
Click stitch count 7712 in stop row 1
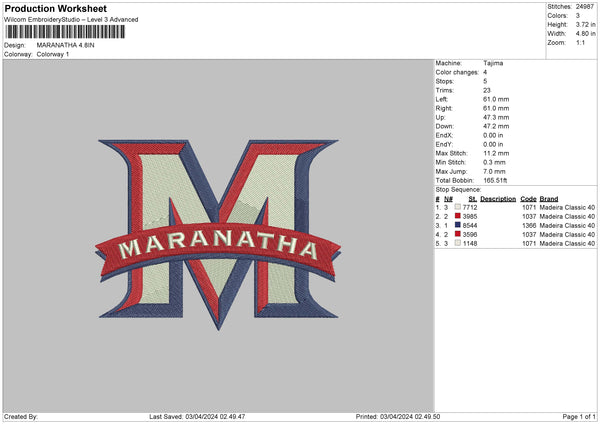tap(470, 207)
